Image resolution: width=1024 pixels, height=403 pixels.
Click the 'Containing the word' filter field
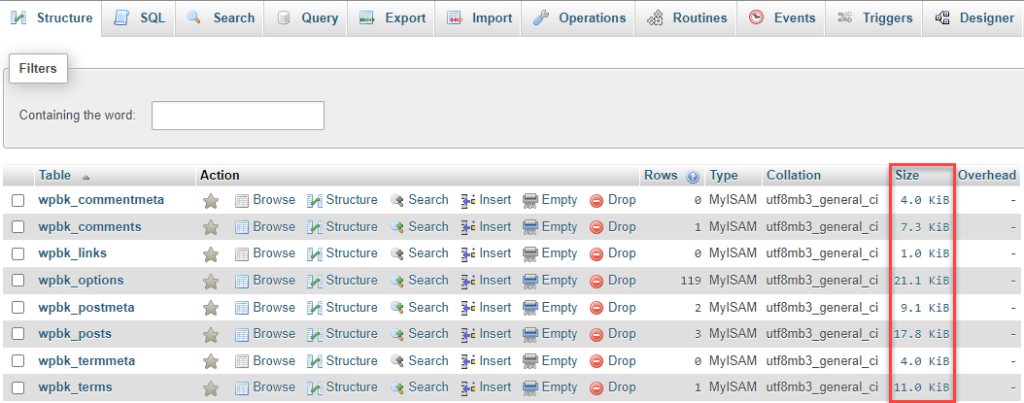[x=238, y=116]
